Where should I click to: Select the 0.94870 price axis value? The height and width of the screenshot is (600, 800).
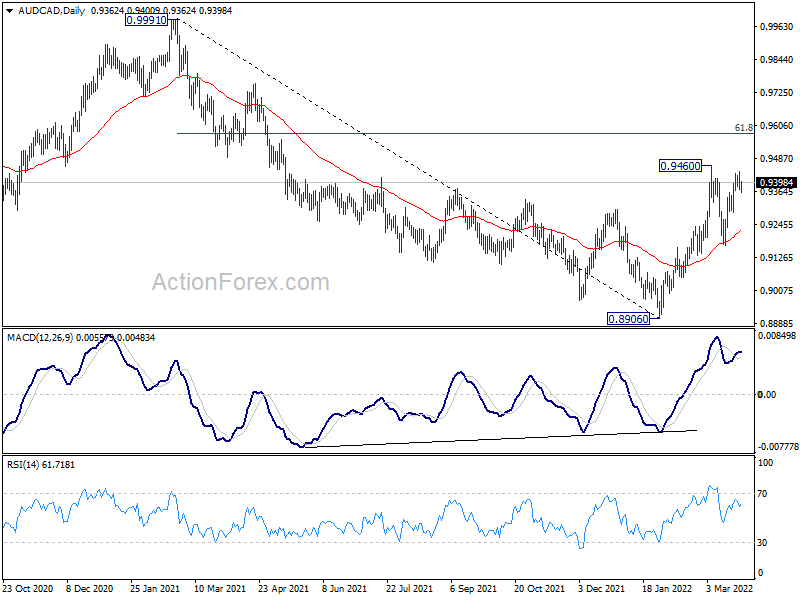pos(777,159)
